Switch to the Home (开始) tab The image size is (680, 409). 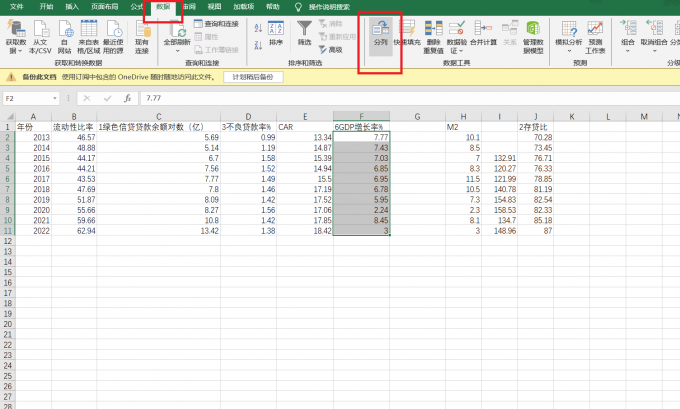click(46, 7)
